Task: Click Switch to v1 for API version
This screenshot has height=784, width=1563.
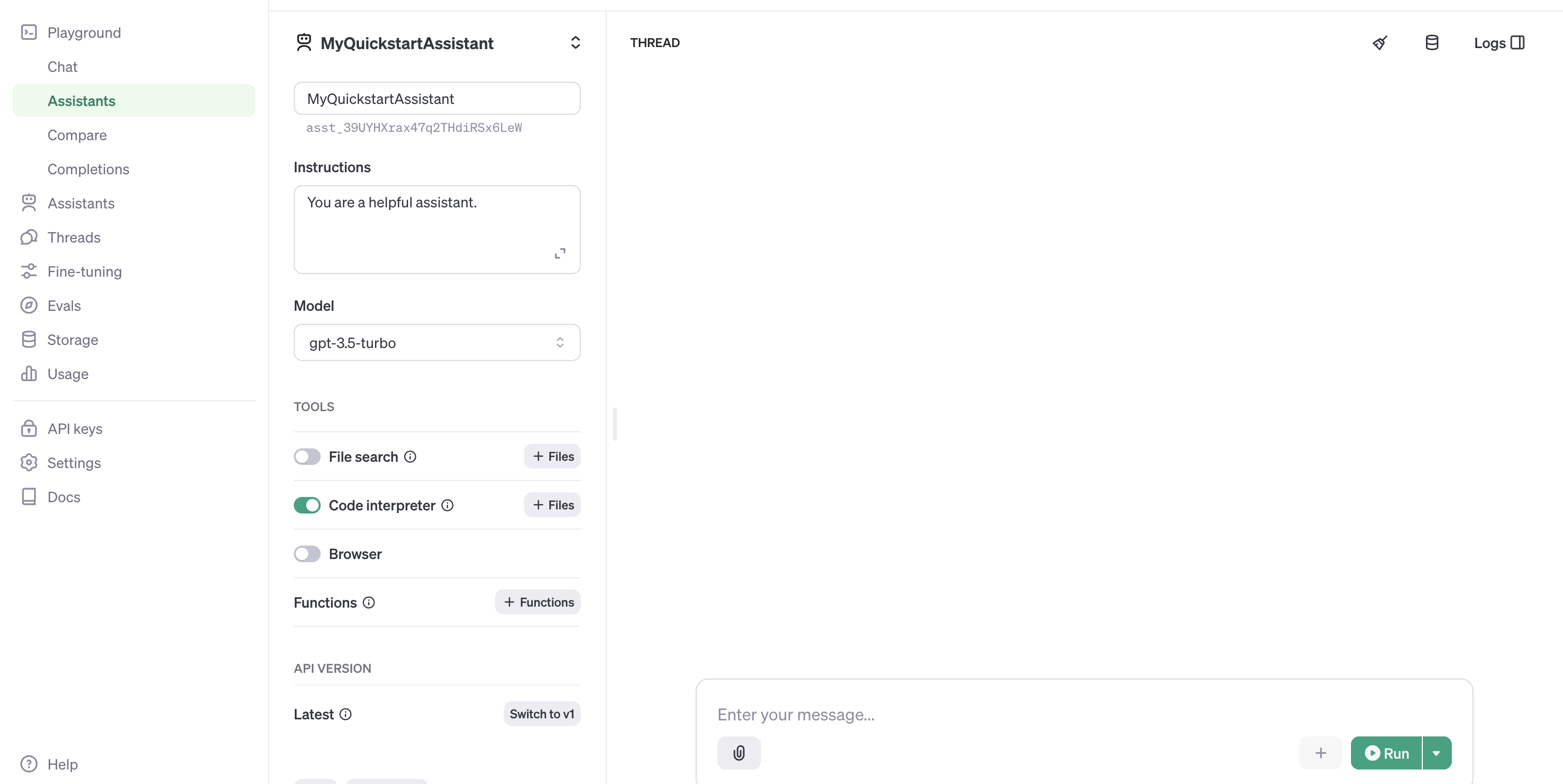Action: pos(541,714)
